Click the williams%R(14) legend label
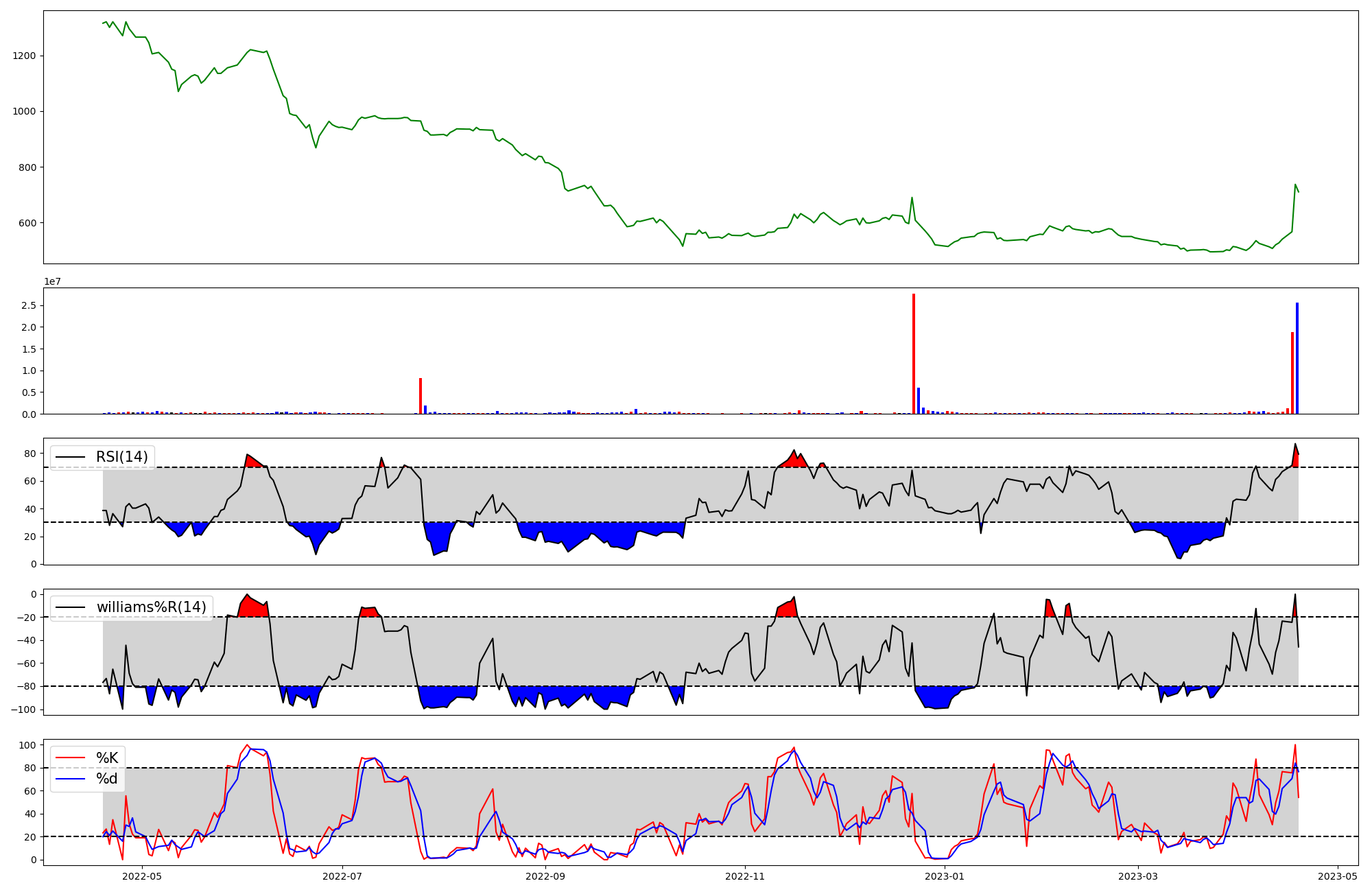Image resolution: width=1372 pixels, height=892 pixels. pyautogui.click(x=151, y=607)
